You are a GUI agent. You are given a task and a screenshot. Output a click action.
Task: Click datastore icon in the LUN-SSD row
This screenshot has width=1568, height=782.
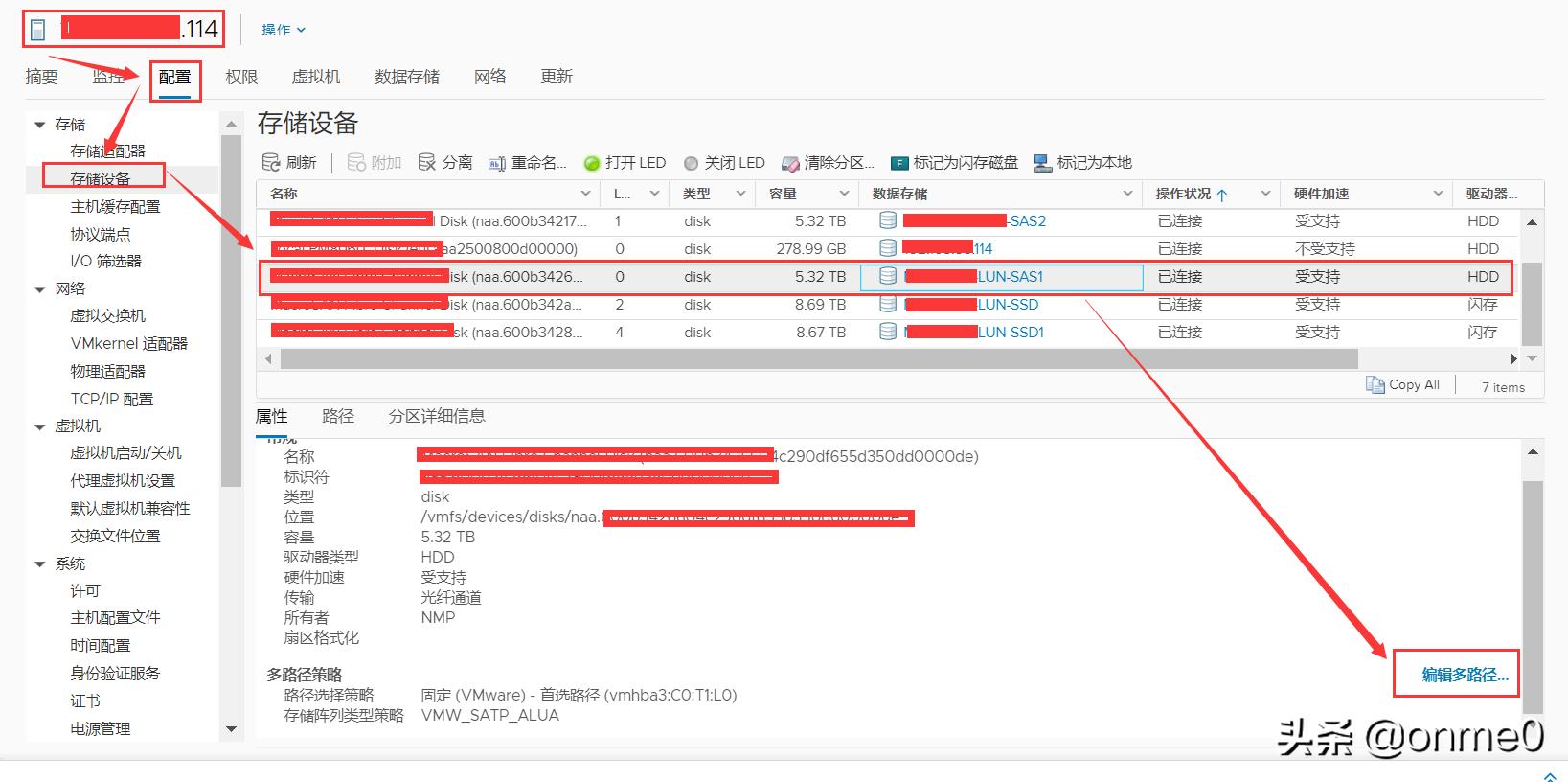pos(888,304)
